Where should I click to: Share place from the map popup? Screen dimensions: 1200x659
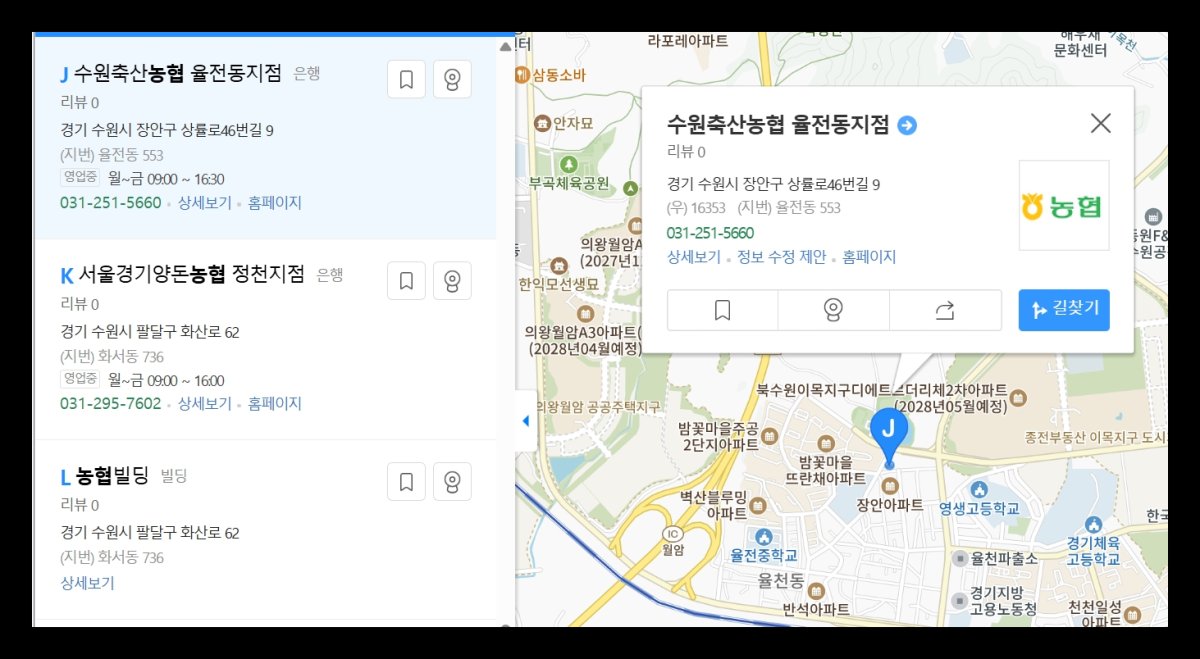(945, 310)
